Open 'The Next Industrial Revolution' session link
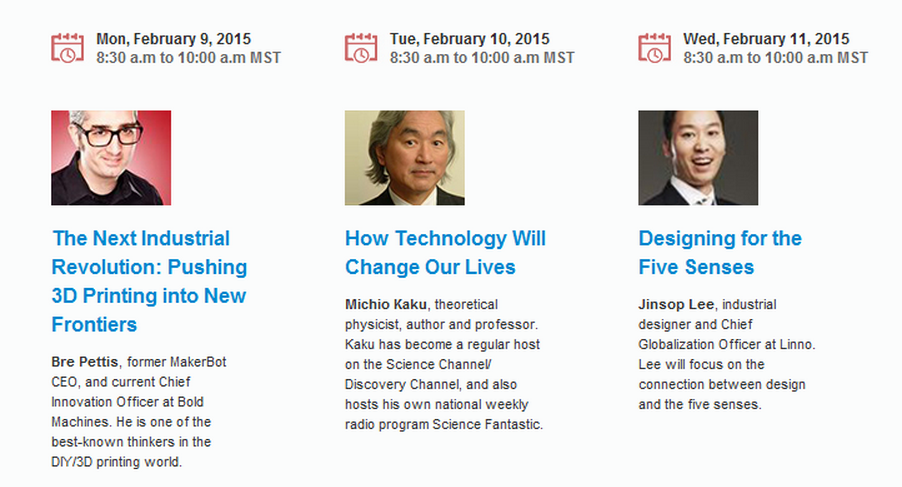This screenshot has height=487, width=902. pos(149,281)
